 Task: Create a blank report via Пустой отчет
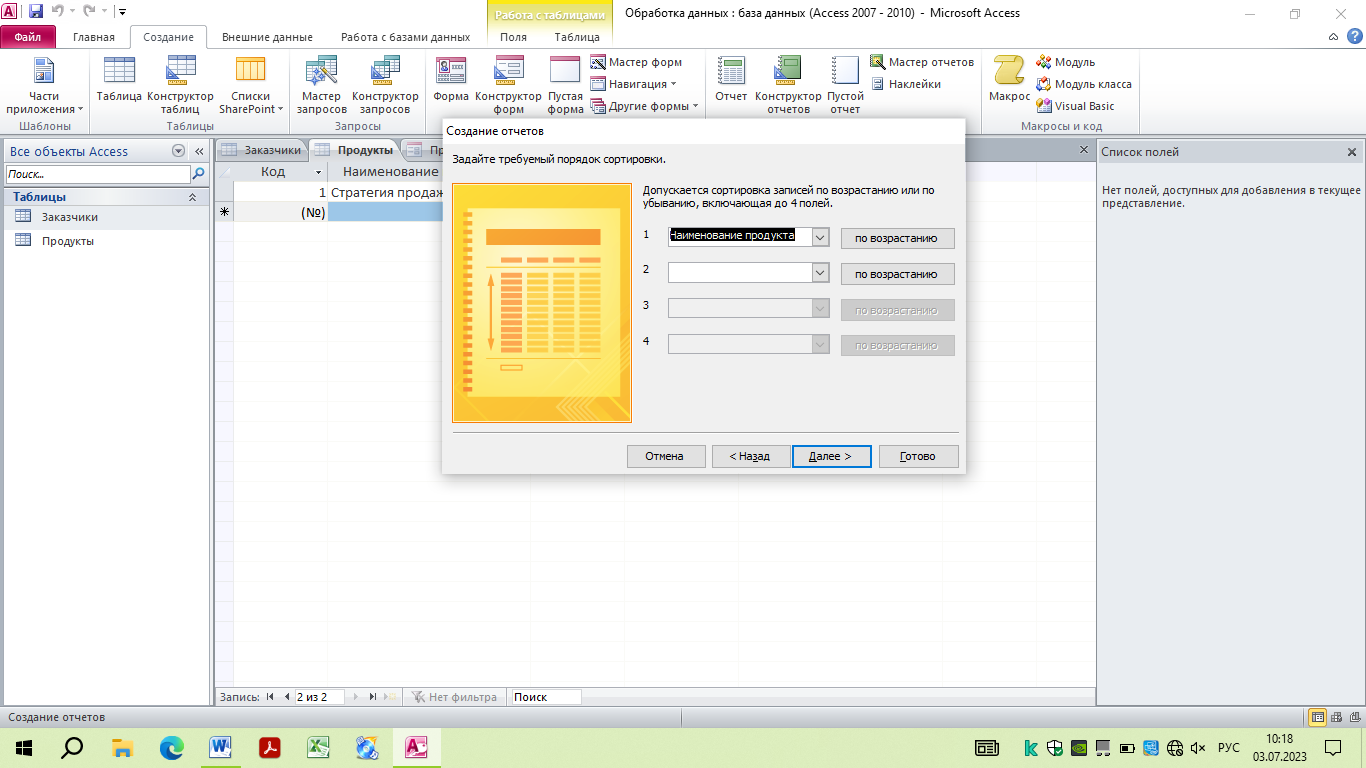(845, 86)
